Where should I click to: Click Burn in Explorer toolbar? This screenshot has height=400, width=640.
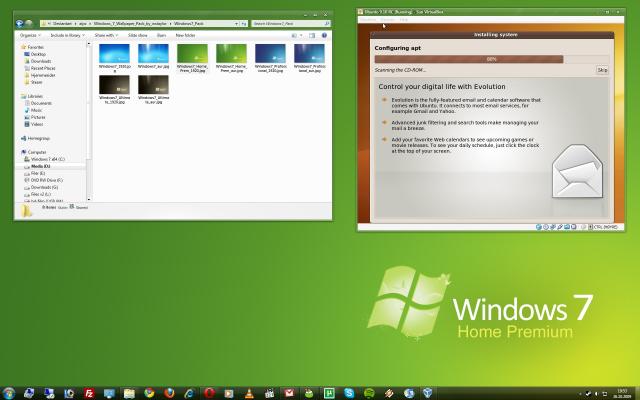click(x=161, y=36)
